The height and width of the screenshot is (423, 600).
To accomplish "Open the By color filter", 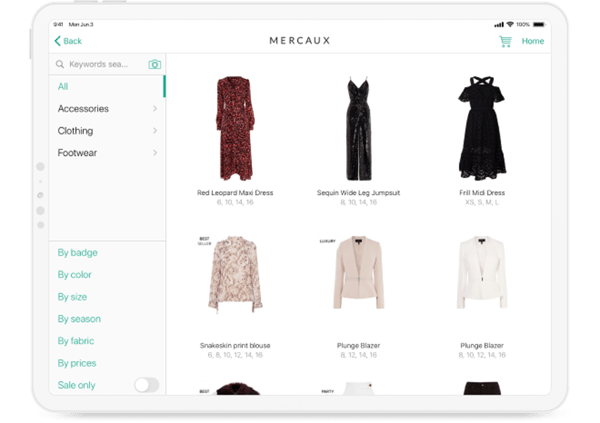I will point(74,274).
